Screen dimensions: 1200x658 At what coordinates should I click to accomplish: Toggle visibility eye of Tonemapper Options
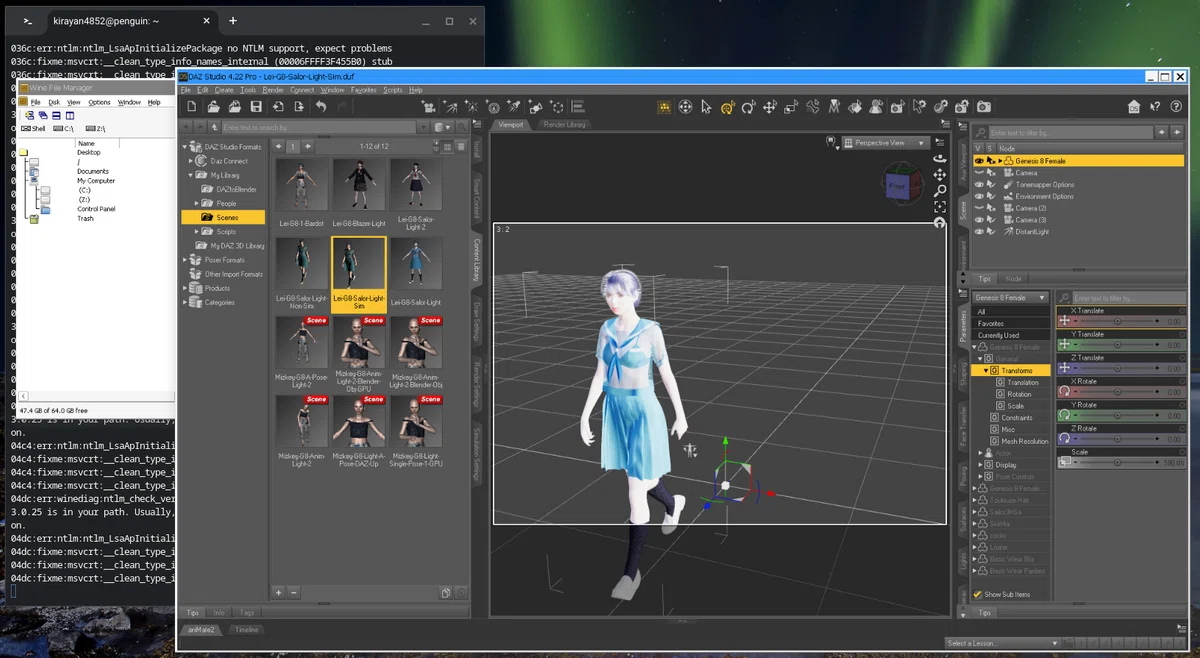pos(979,185)
